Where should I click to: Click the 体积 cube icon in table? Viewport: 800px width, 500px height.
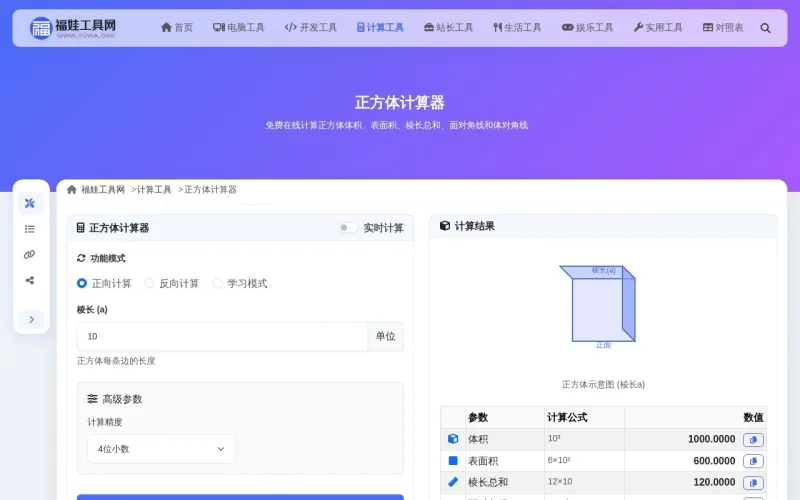point(453,439)
